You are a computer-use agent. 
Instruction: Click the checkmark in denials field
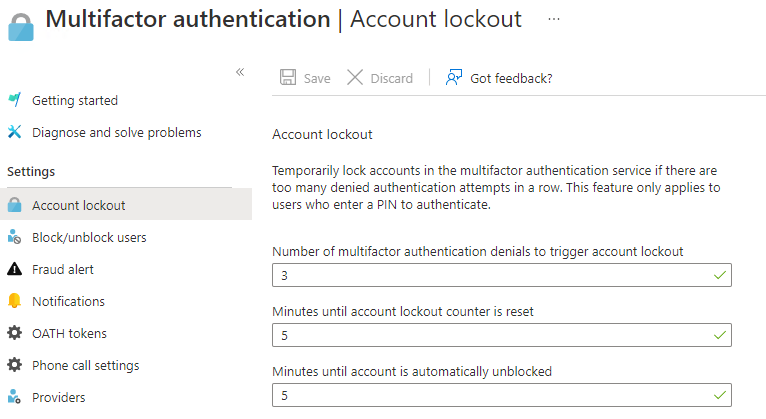[720, 275]
